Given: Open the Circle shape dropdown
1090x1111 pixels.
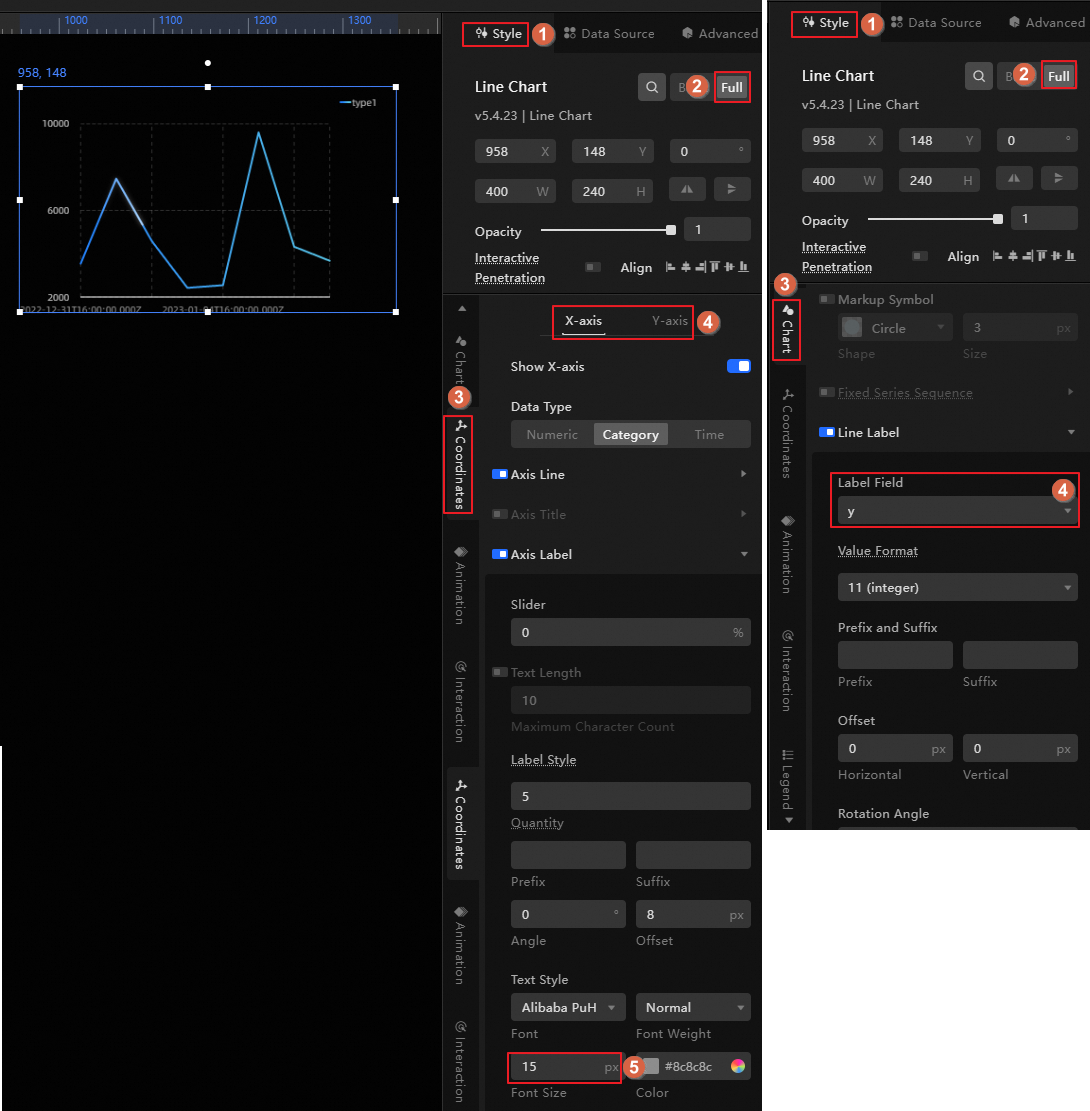Looking at the screenshot, I should pyautogui.click(x=895, y=328).
